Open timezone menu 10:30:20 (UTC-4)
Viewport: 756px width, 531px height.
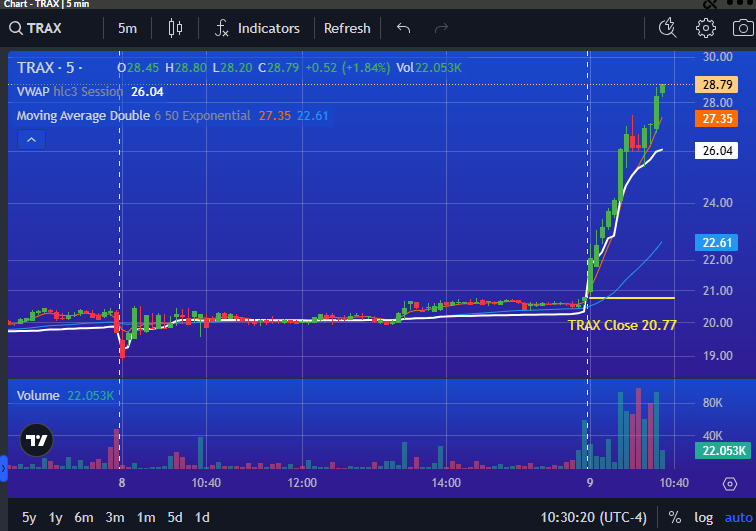(x=593, y=517)
